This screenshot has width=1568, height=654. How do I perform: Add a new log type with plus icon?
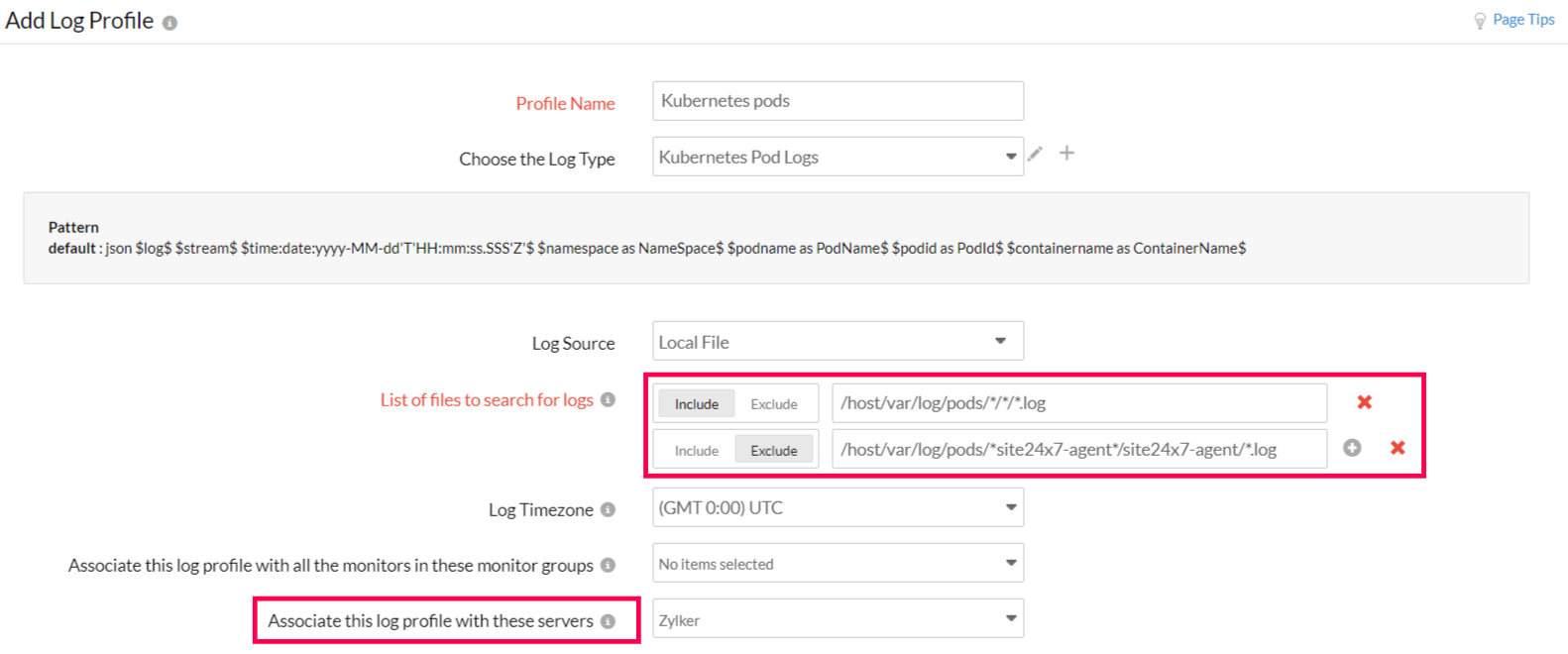click(x=1066, y=154)
